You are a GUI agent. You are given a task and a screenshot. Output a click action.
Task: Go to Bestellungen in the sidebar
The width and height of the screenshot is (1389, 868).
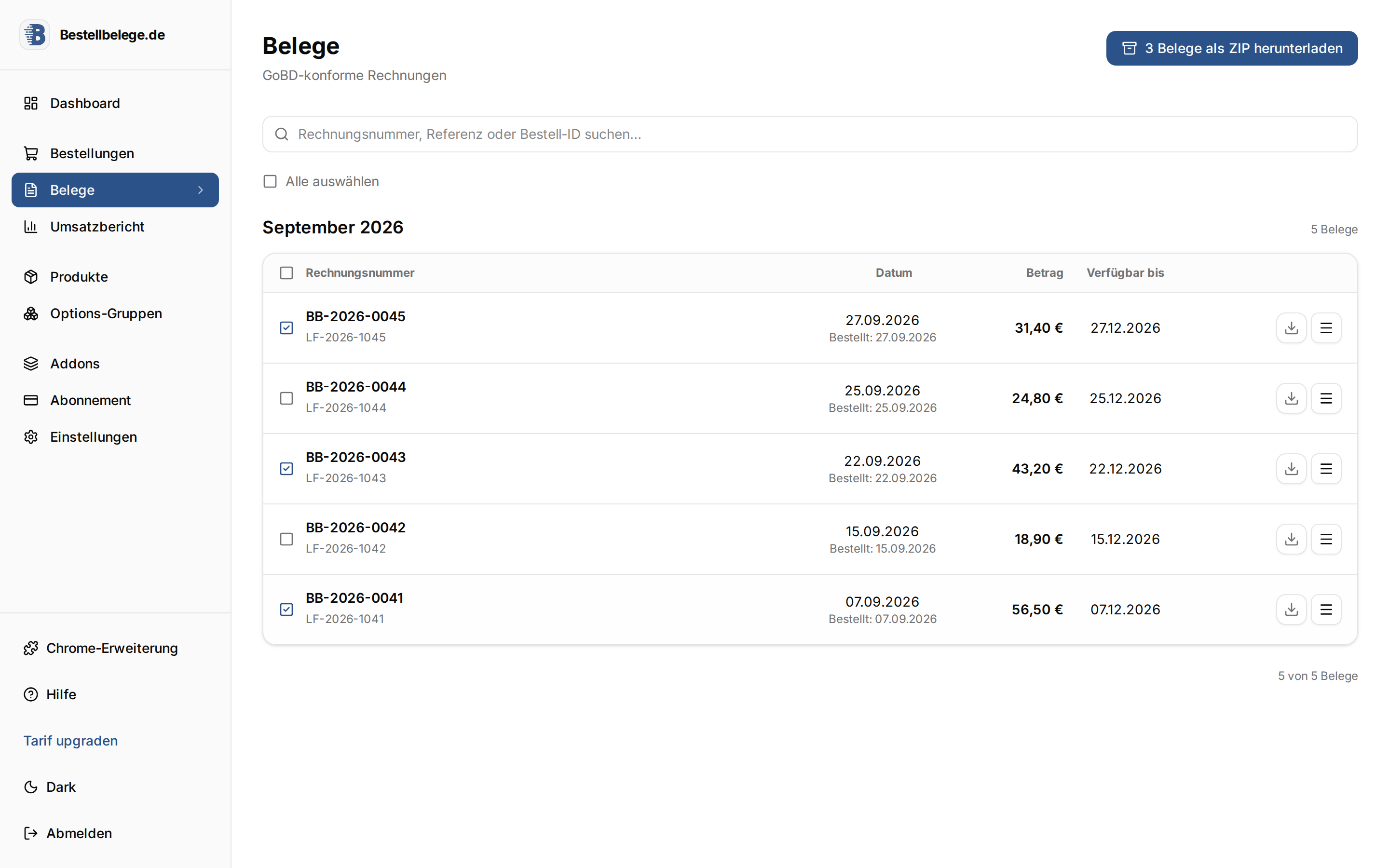tap(115, 153)
